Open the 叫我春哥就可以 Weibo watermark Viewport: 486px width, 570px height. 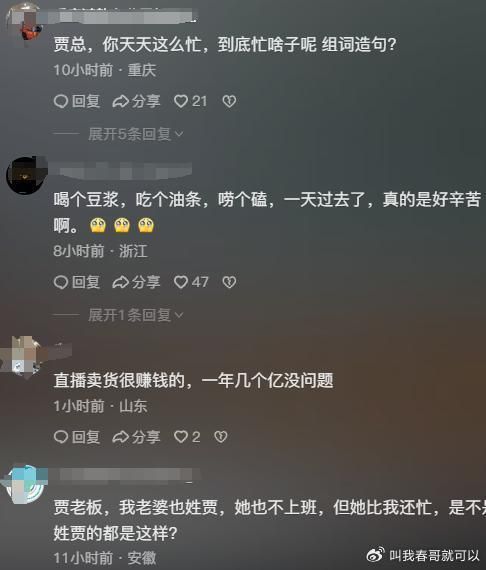[423, 555]
